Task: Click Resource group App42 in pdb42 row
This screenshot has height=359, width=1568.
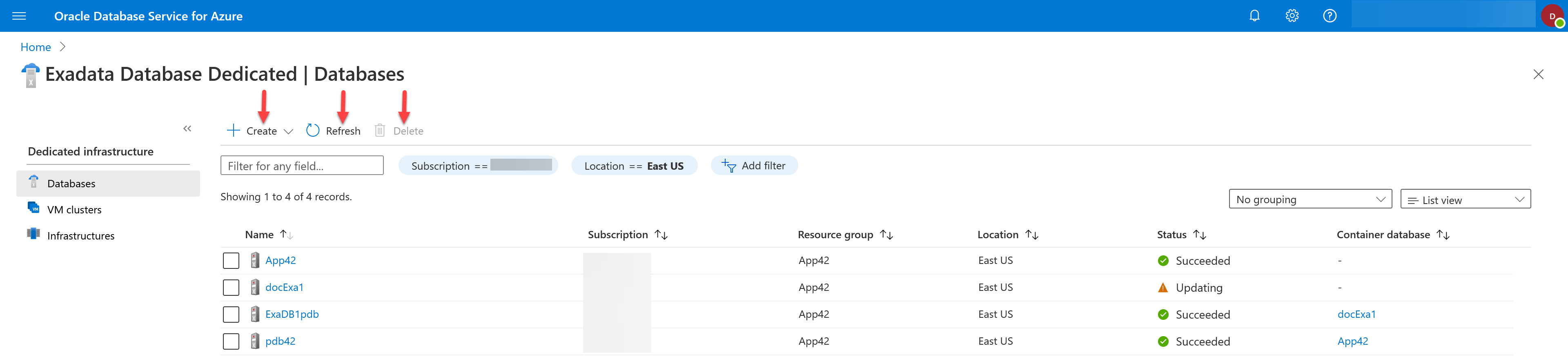Action: click(813, 341)
